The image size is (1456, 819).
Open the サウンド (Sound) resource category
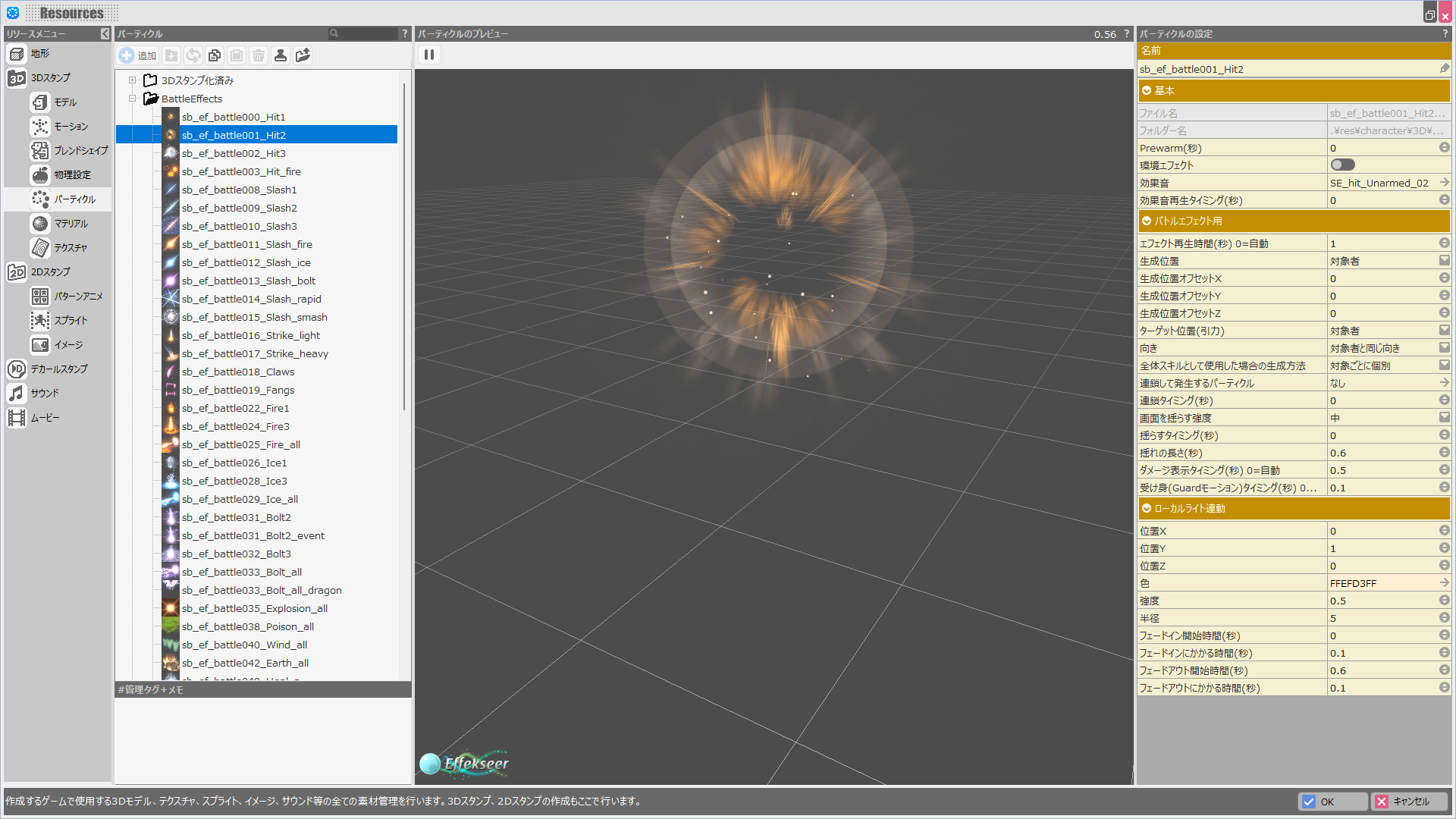(x=45, y=394)
